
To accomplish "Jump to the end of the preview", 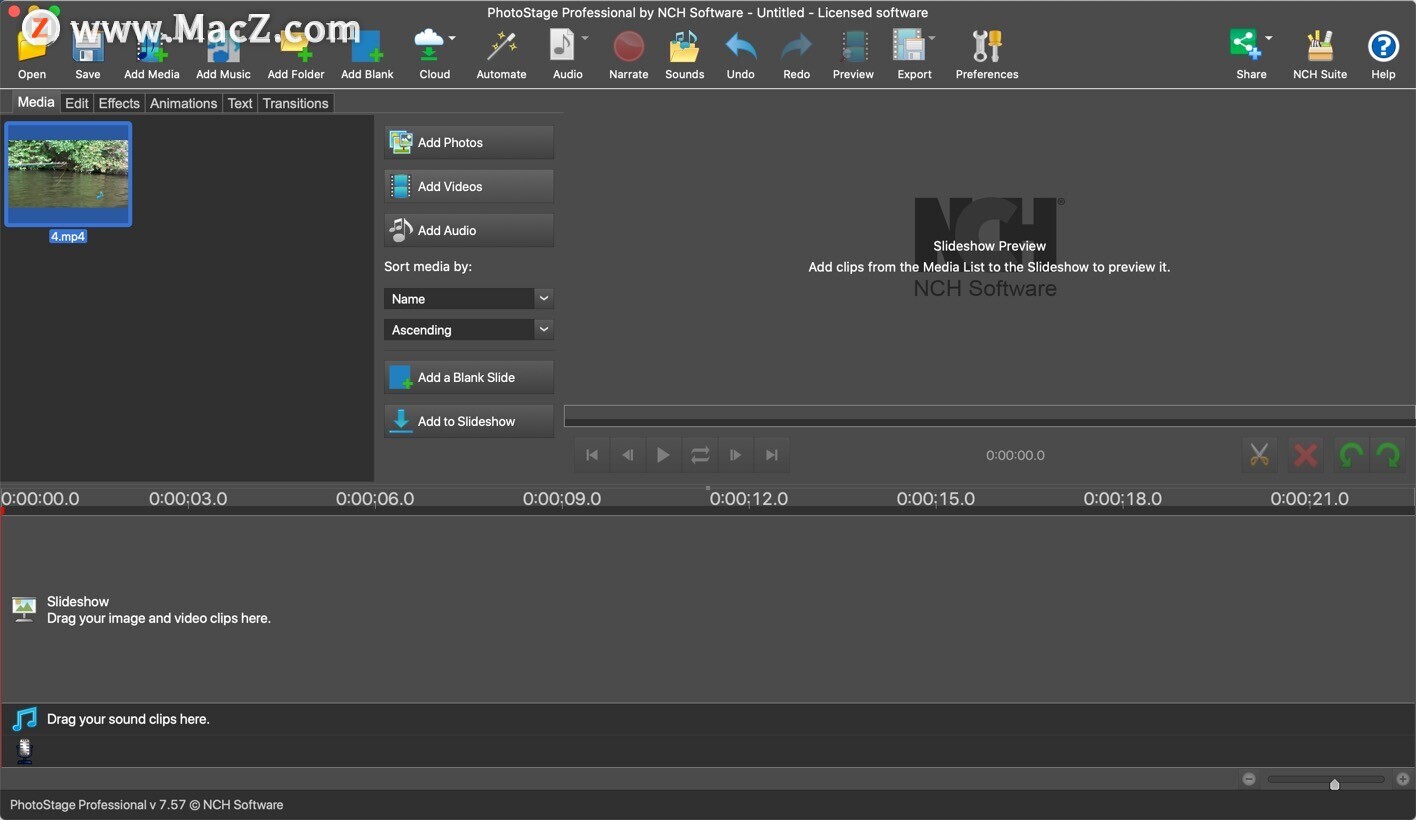I will click(771, 455).
